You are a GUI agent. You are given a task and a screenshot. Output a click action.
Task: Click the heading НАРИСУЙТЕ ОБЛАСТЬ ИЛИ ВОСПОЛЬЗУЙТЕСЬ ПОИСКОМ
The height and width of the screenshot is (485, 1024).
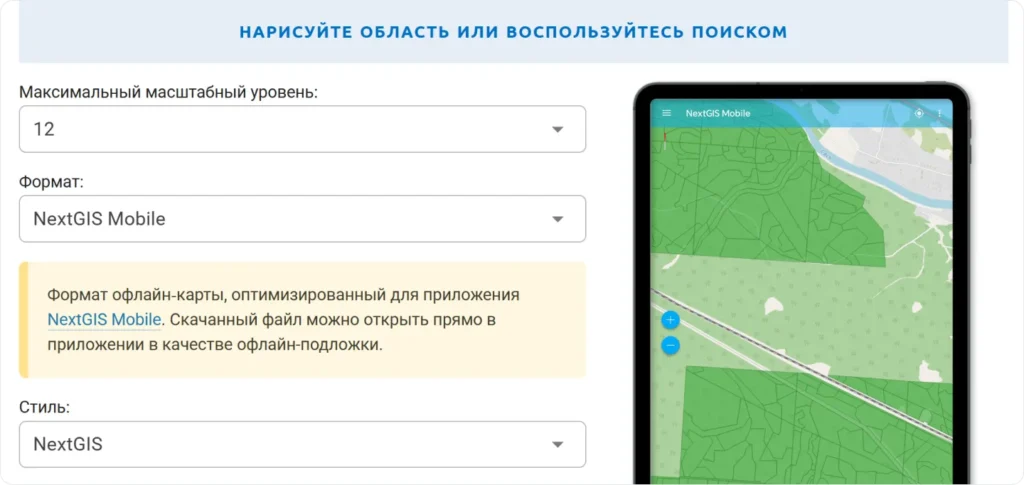513,32
